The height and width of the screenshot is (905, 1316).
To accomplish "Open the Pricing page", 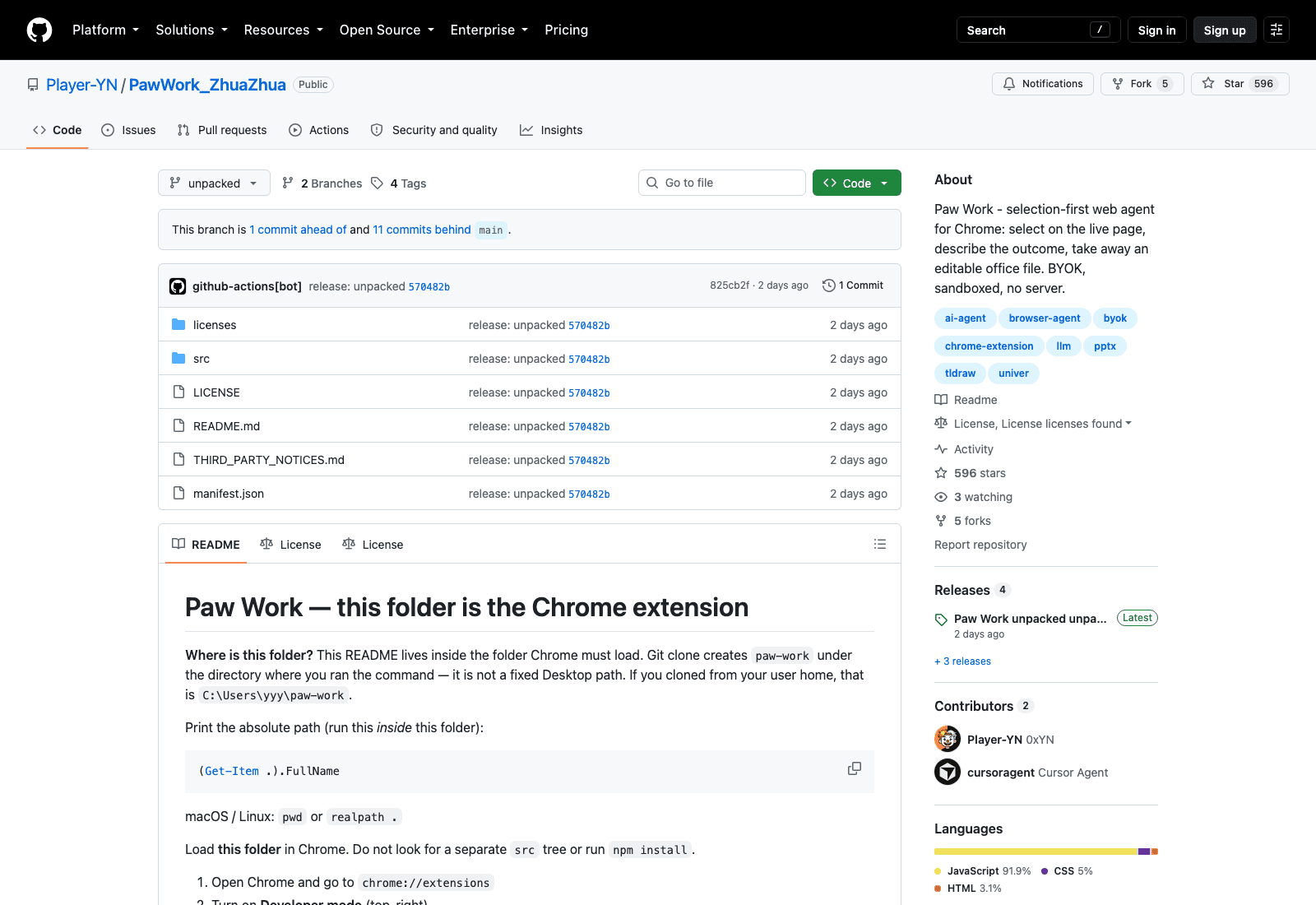I will [566, 30].
